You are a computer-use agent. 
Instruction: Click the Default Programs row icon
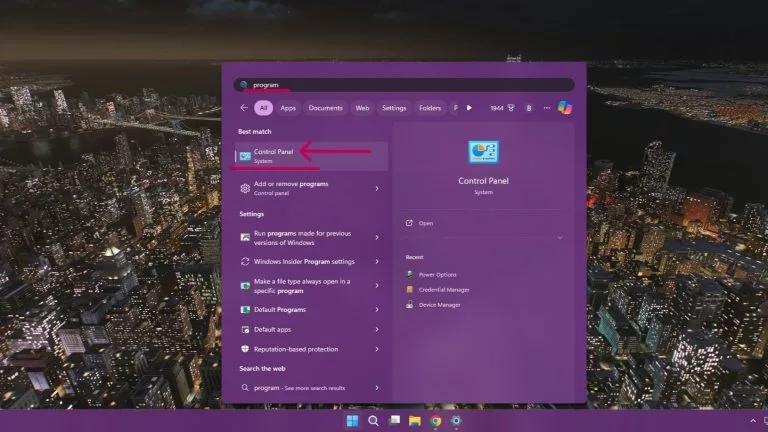245,310
